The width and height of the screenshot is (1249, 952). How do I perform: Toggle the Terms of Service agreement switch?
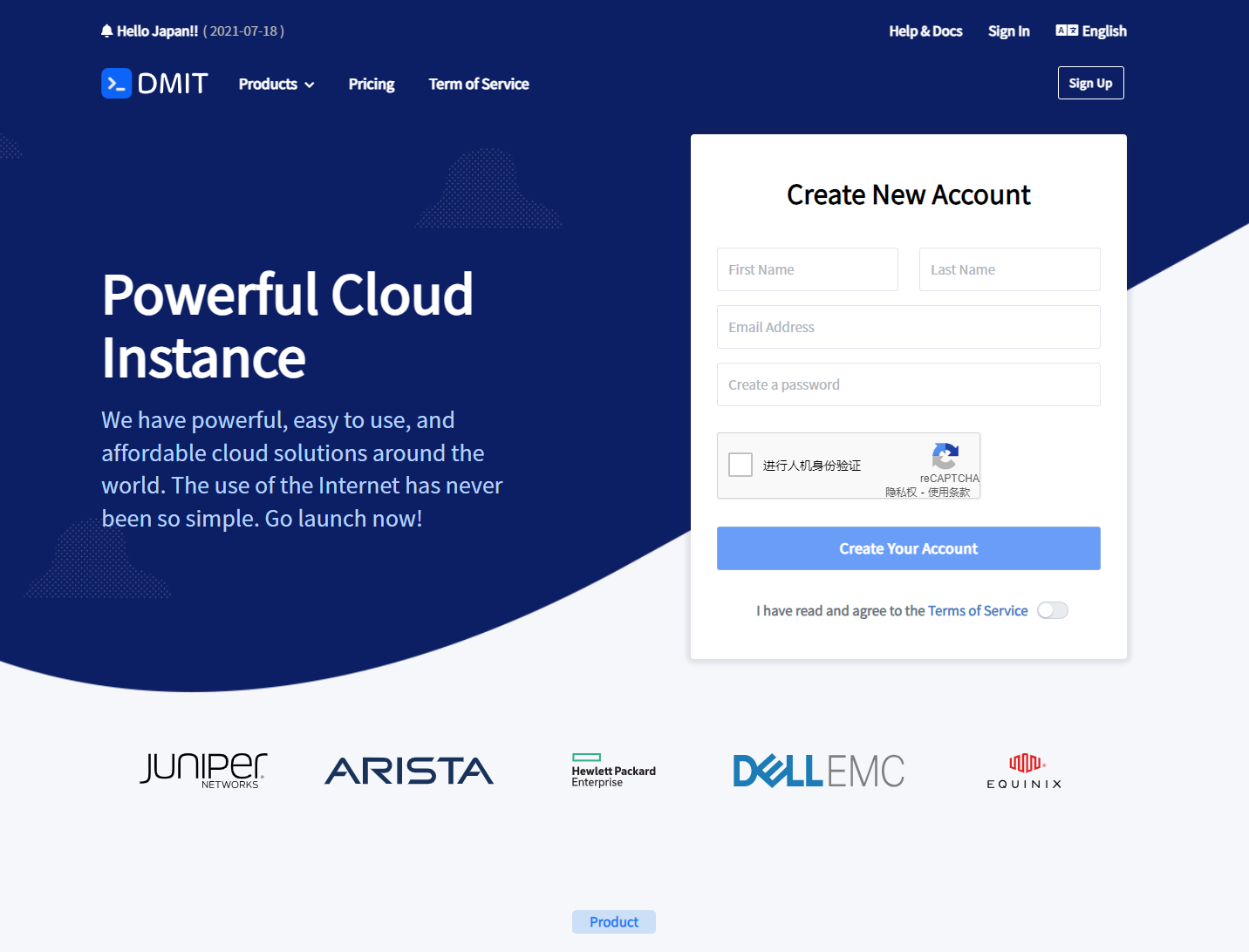[1053, 610]
